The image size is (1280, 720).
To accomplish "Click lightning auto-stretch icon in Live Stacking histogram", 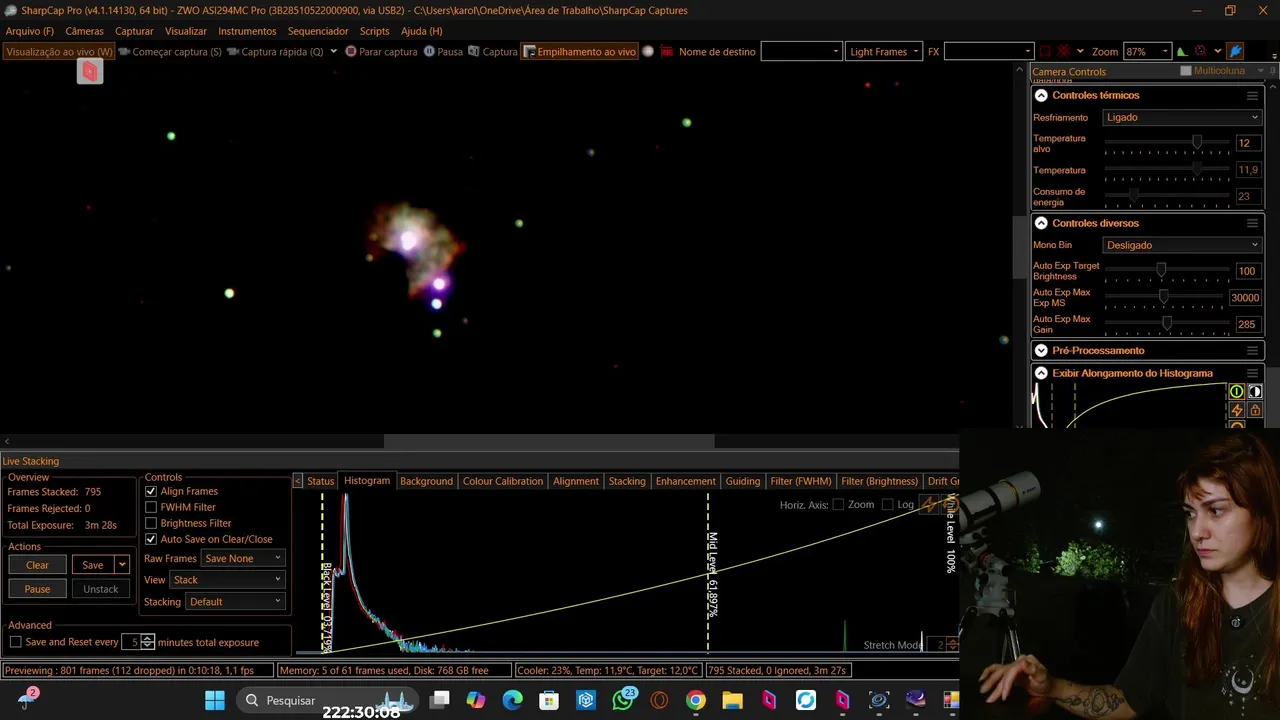I will pyautogui.click(x=929, y=504).
